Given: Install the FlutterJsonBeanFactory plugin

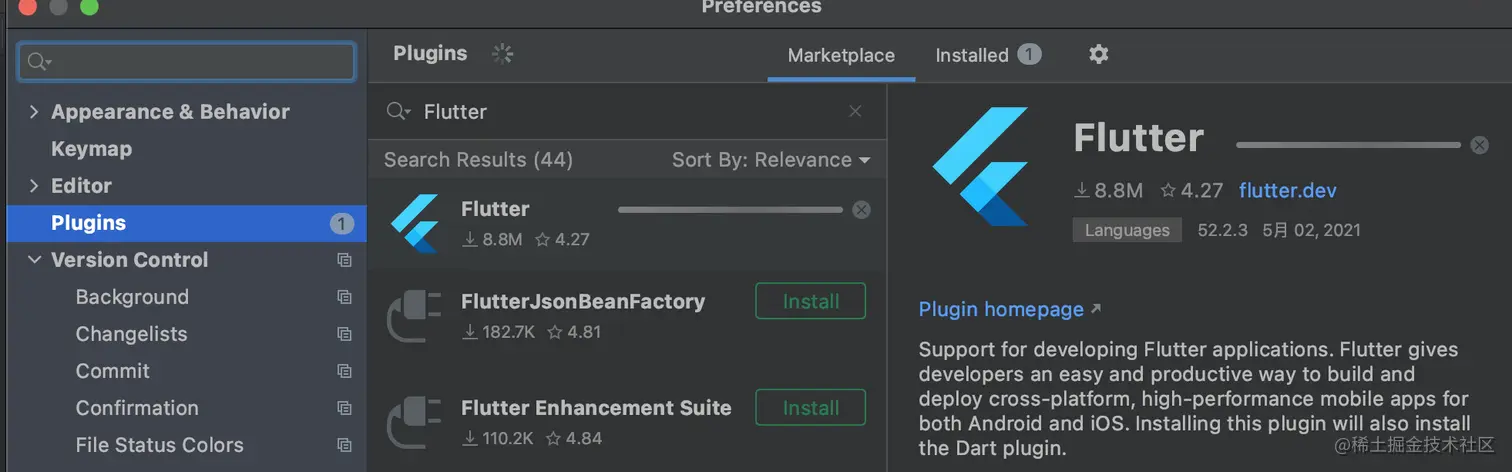Looking at the screenshot, I should pyautogui.click(x=810, y=301).
